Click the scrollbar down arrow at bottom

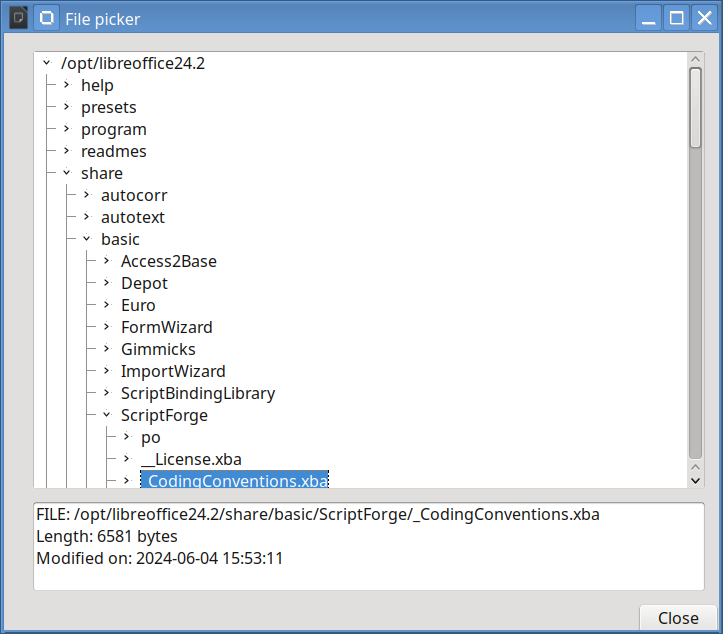(696, 480)
